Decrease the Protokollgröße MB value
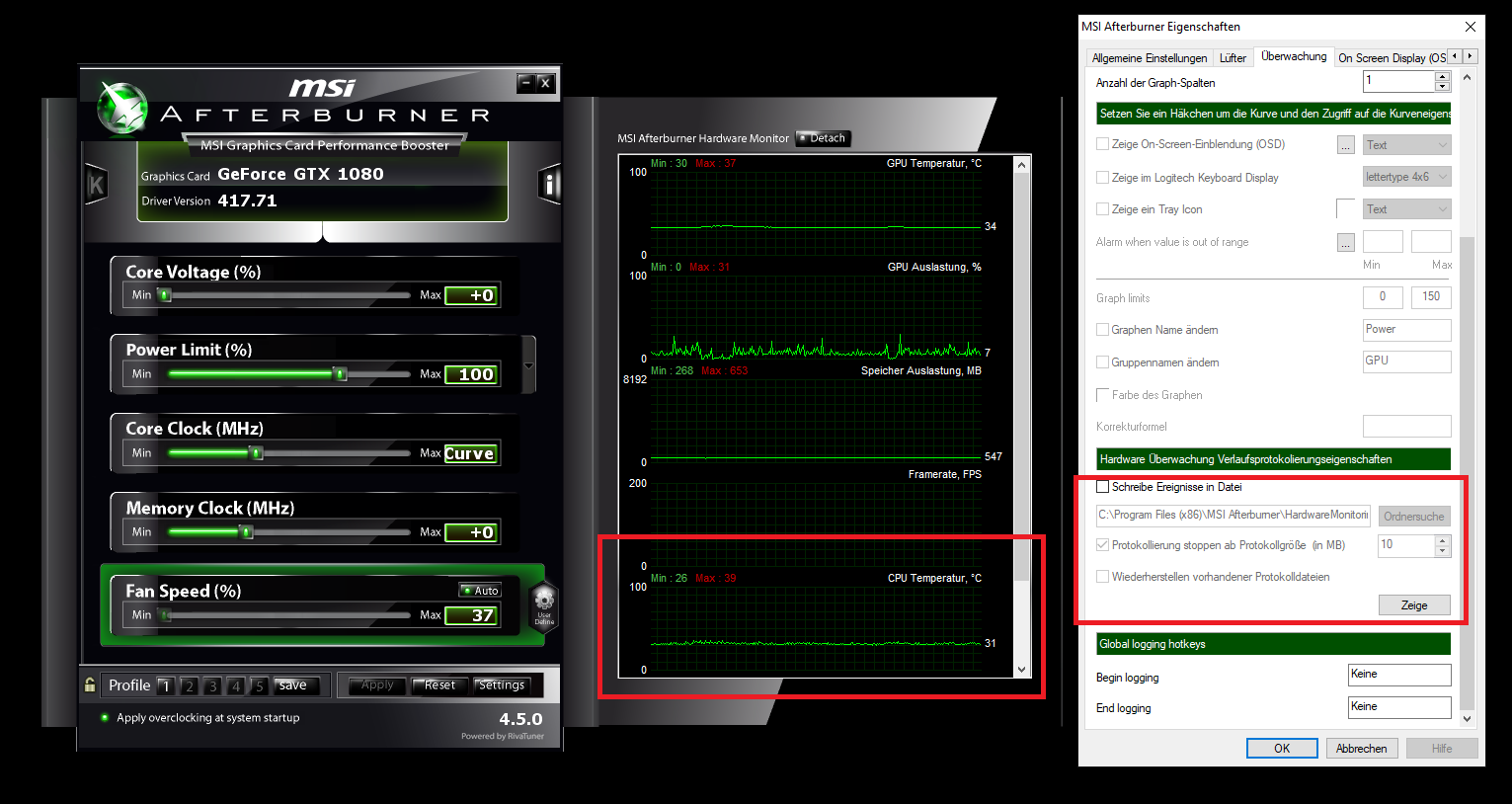The width and height of the screenshot is (1512, 804). 1443,550
